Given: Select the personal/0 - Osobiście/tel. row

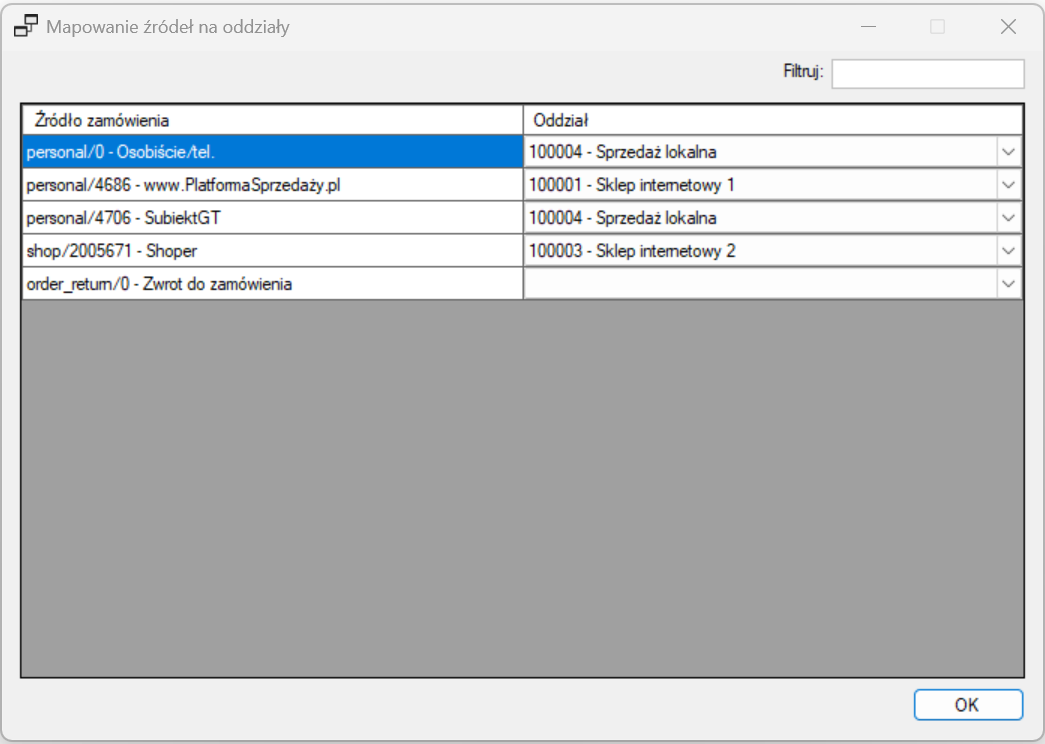Looking at the screenshot, I should 272,152.
